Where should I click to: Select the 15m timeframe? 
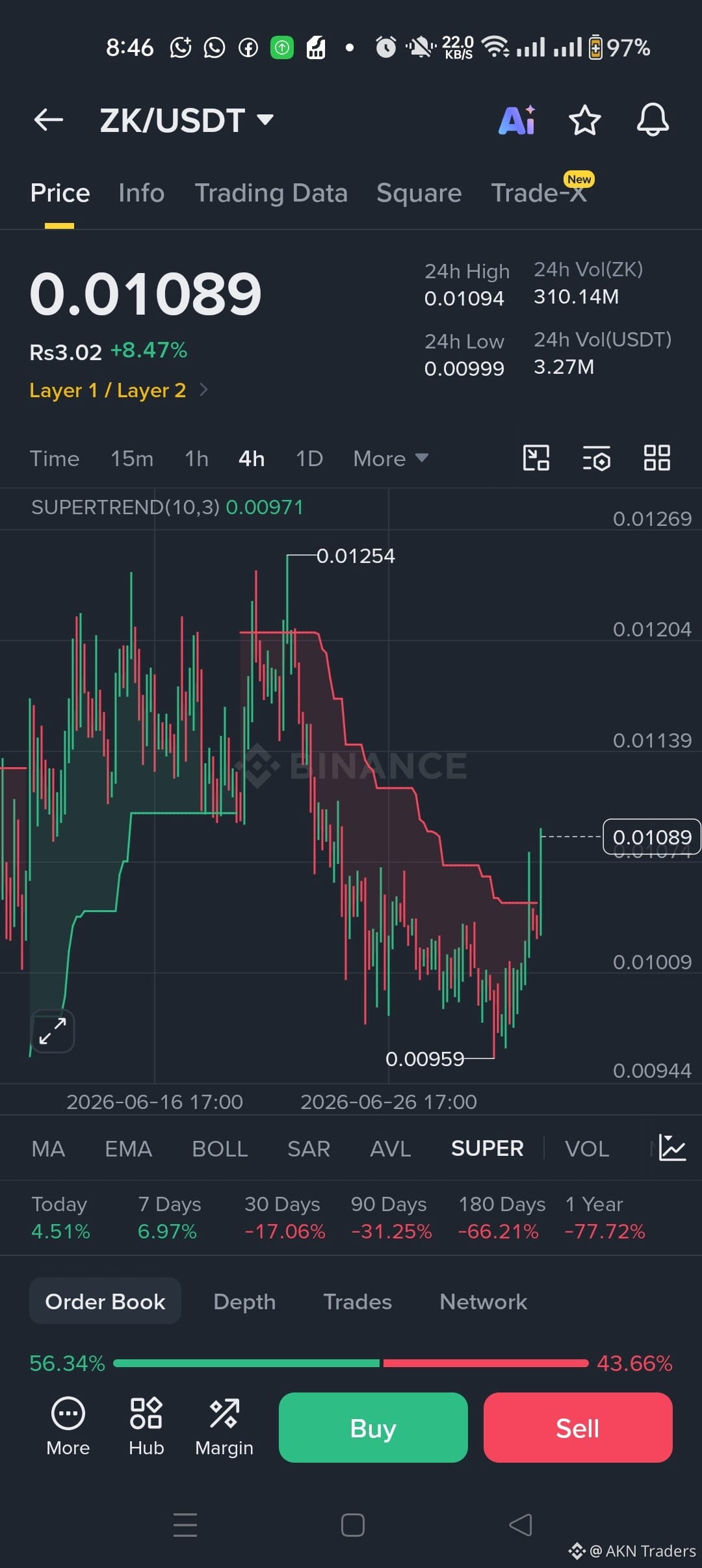point(132,458)
